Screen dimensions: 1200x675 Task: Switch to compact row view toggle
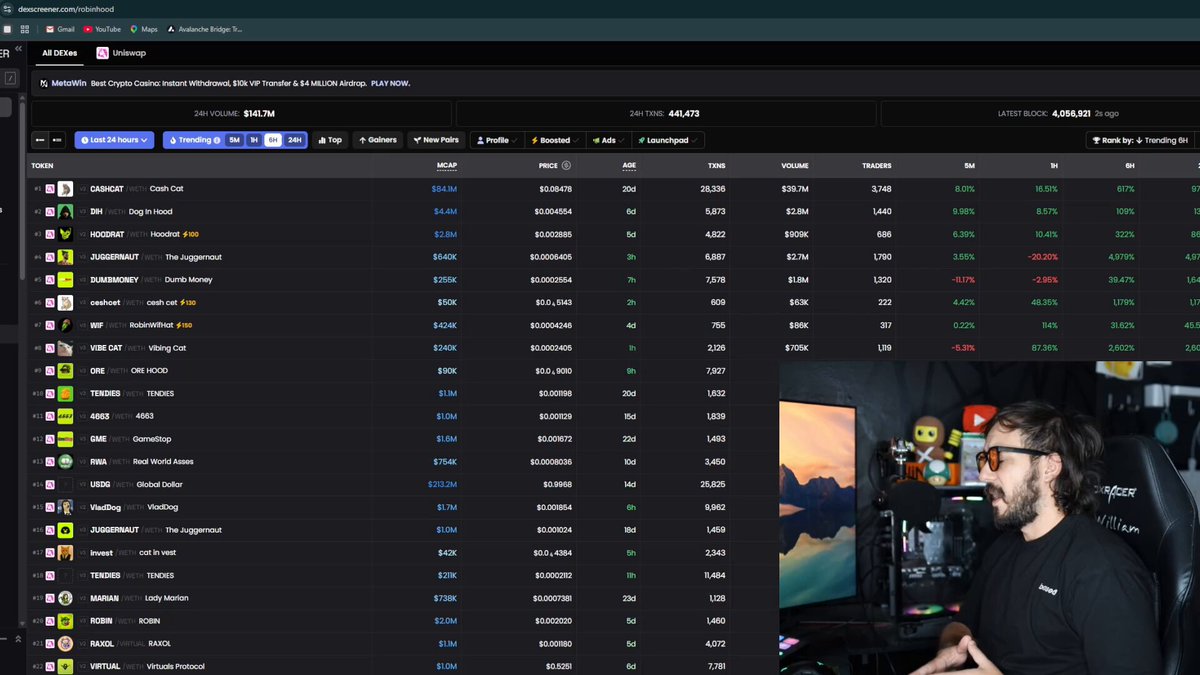(x=40, y=140)
